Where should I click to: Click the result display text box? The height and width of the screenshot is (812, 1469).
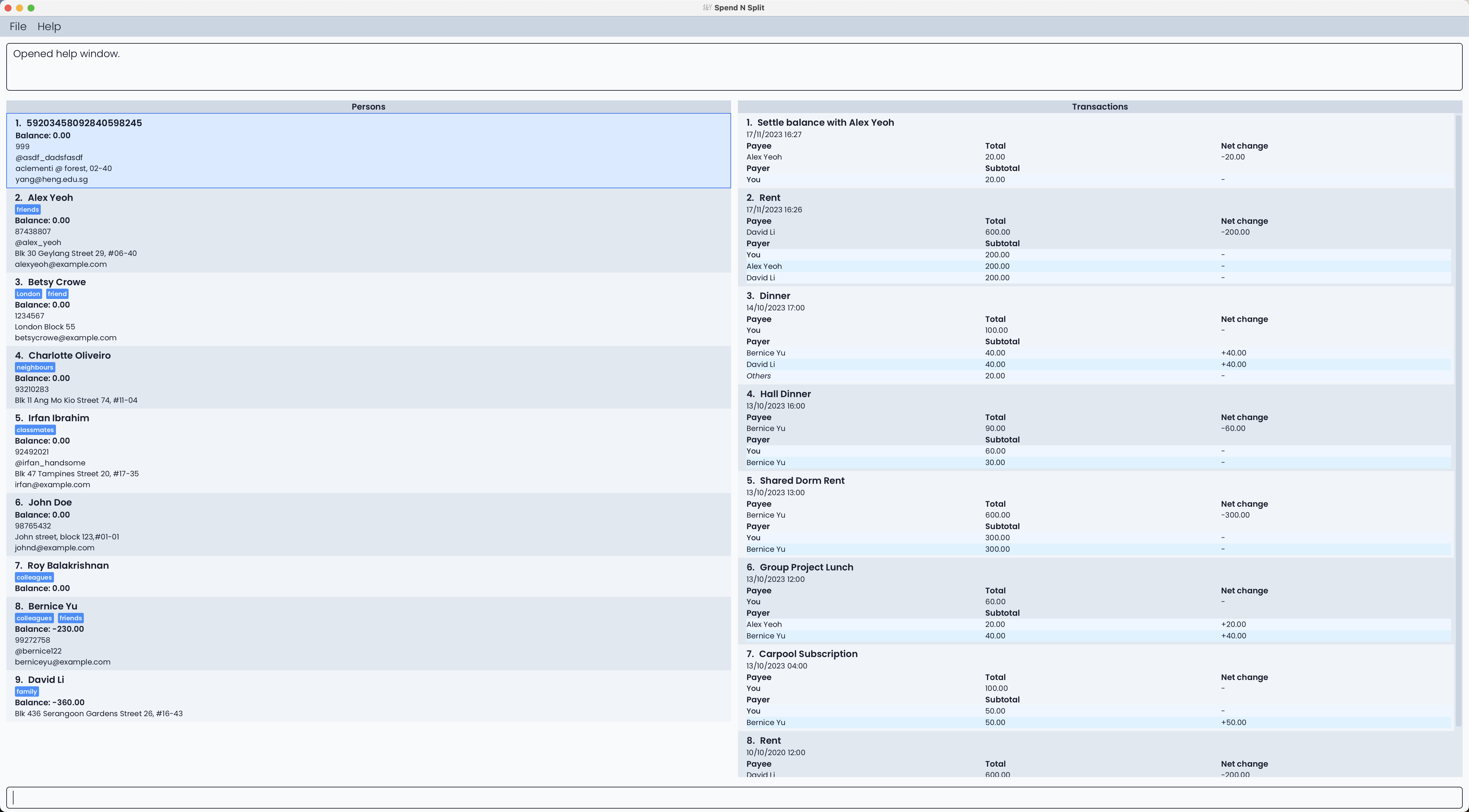[734, 67]
